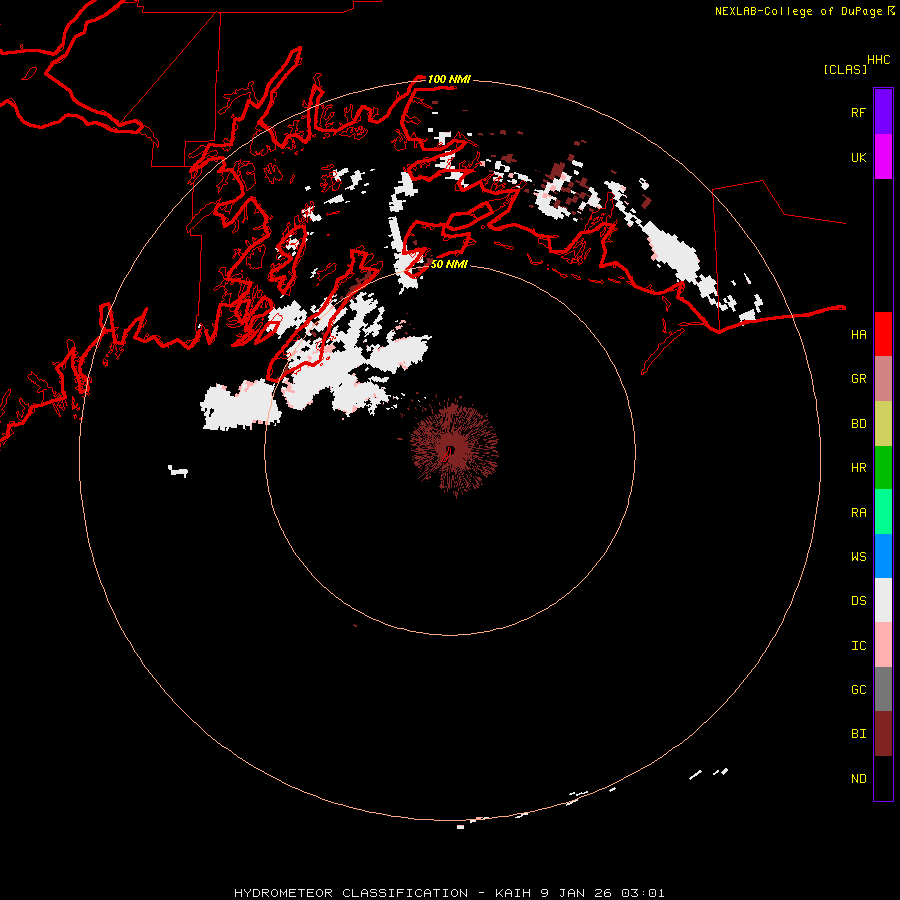The image size is (900, 900).
Task: Click the 100 NMI range ring label
Action: 449,79
